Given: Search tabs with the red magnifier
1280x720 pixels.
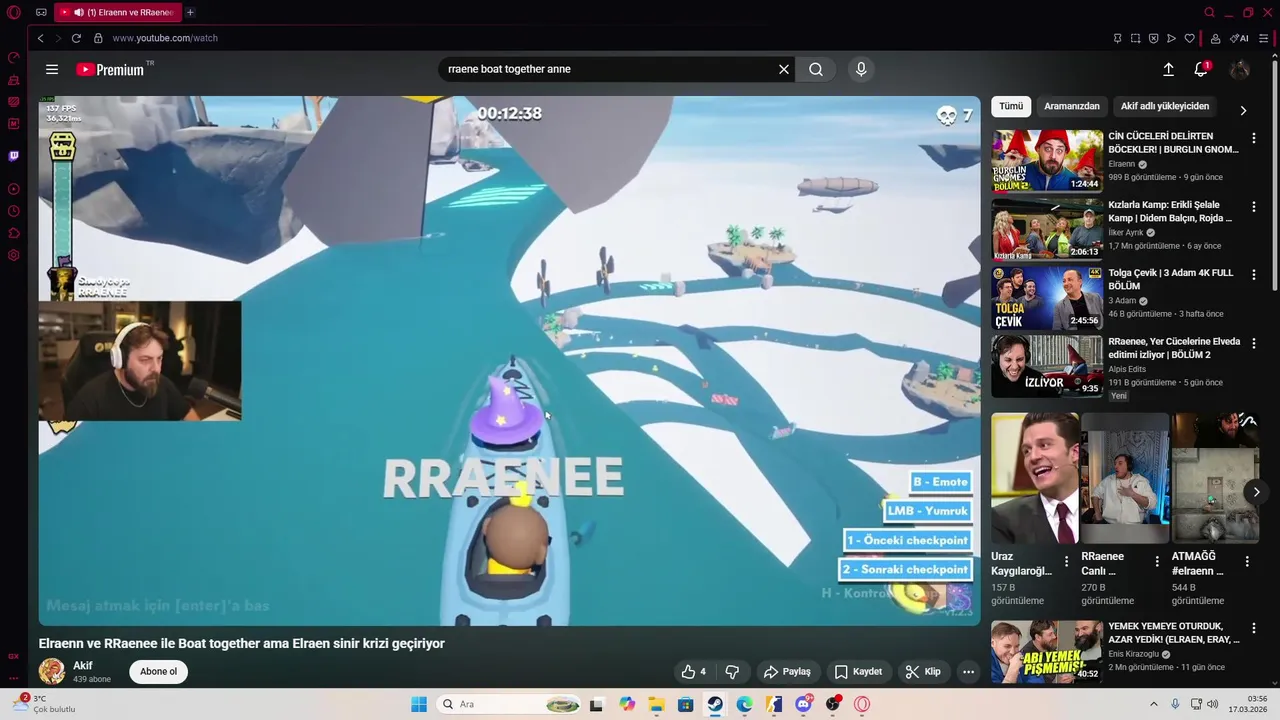Looking at the screenshot, I should [1209, 12].
